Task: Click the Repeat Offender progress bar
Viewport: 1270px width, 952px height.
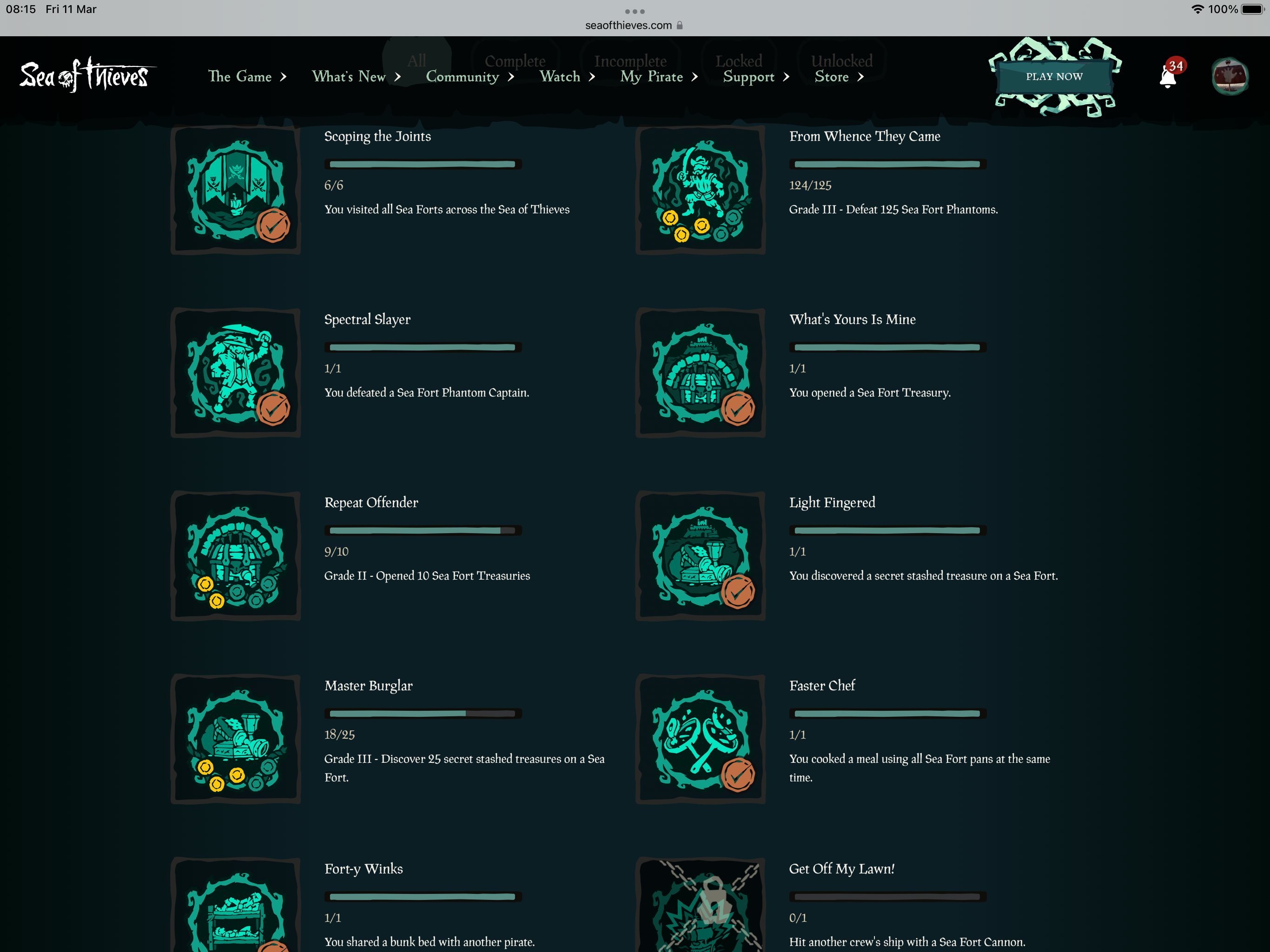Action: [x=423, y=530]
